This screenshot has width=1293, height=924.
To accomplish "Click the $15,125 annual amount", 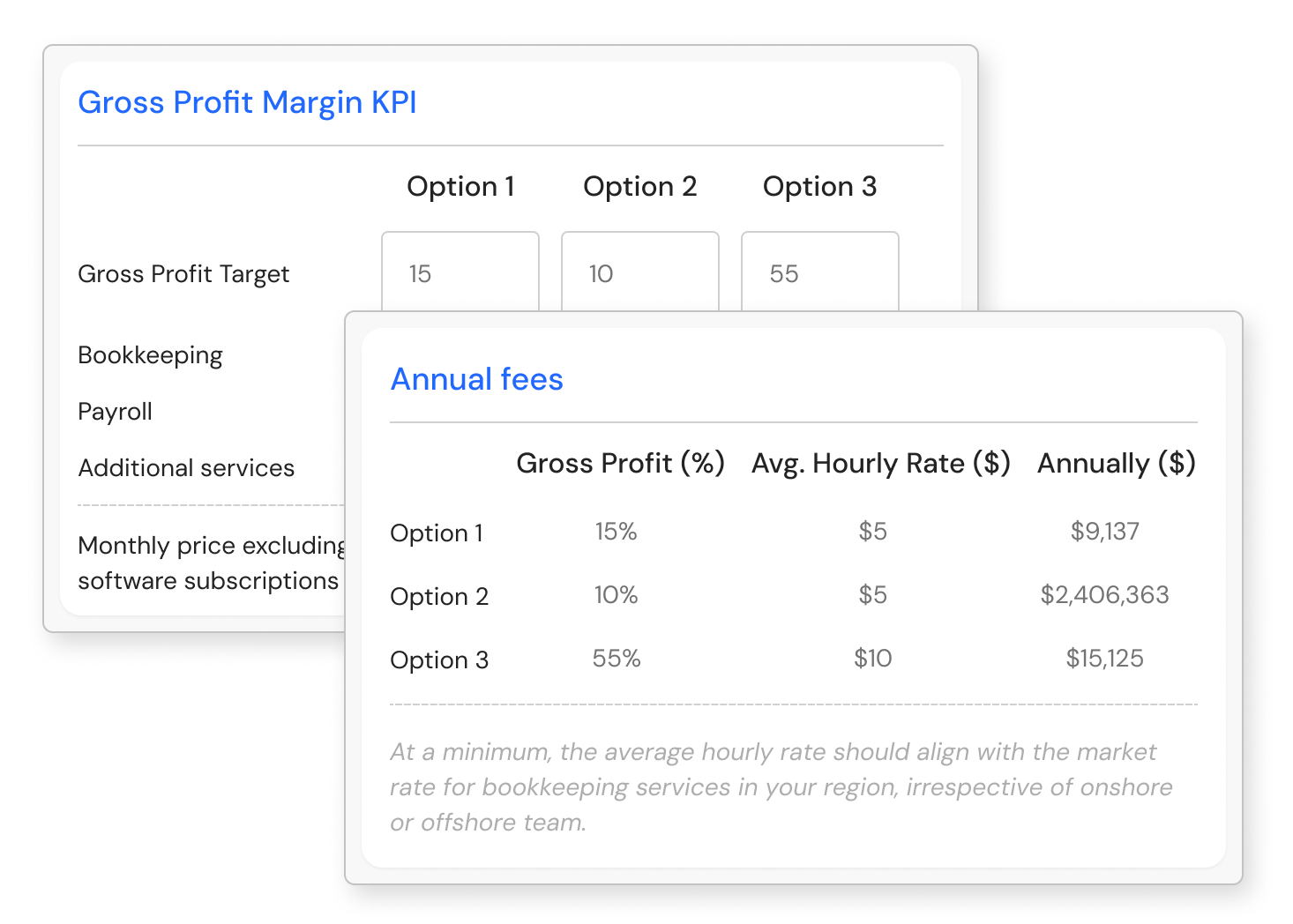I will click(1104, 659).
